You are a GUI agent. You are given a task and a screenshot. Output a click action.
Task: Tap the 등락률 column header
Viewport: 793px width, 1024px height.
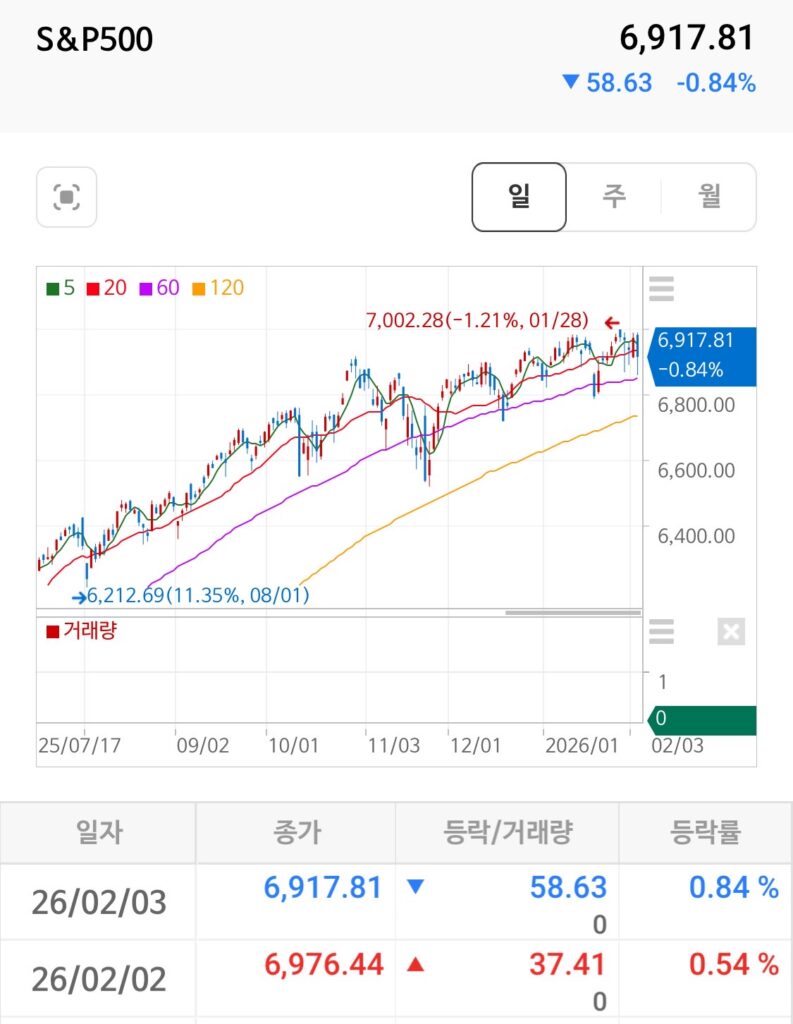[705, 831]
